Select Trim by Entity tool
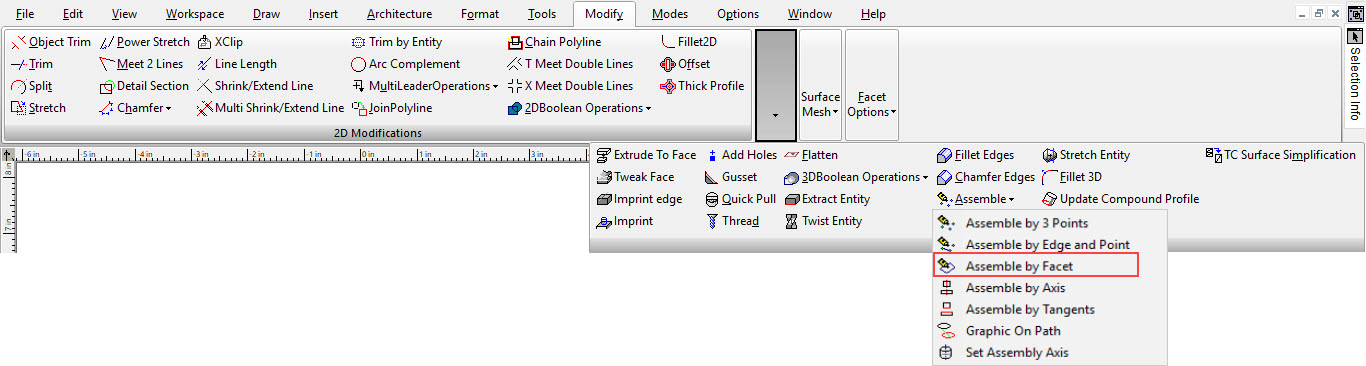 pyautogui.click(x=397, y=42)
